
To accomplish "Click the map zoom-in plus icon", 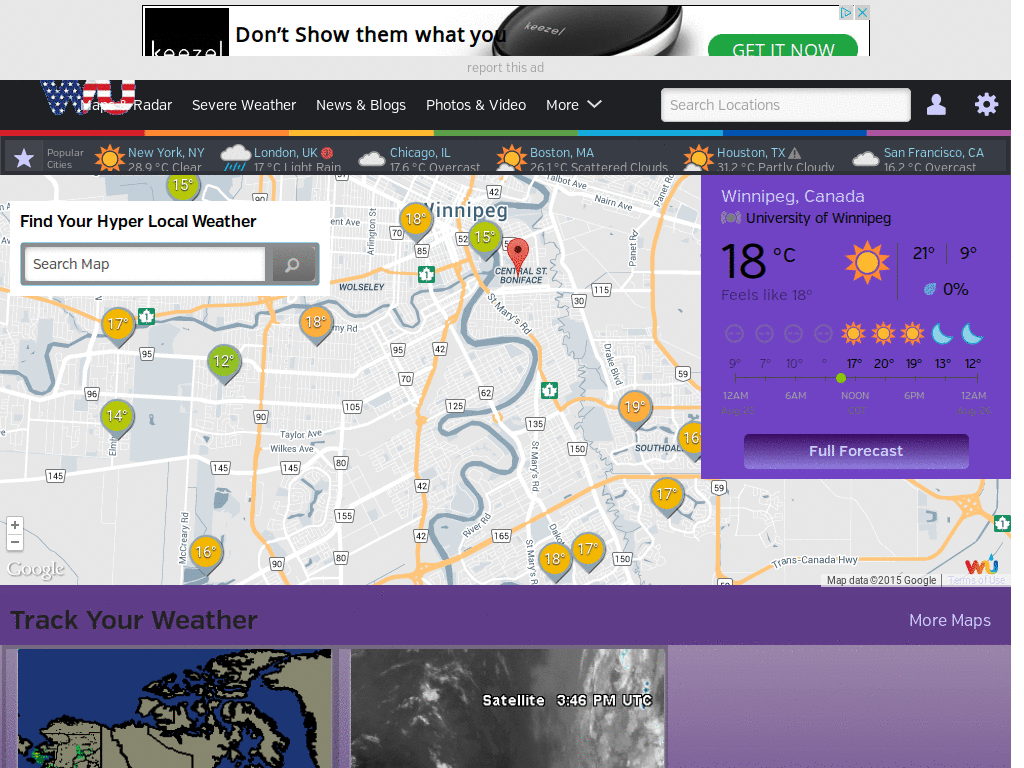I will point(15,523).
